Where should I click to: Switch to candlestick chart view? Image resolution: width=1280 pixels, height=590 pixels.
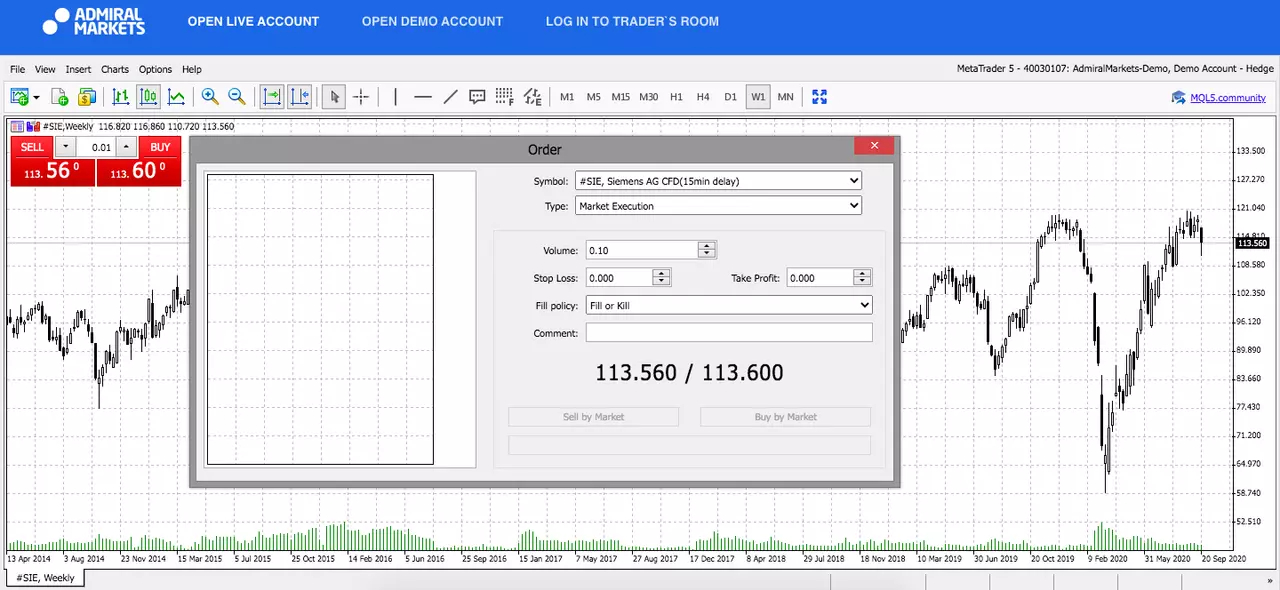pyautogui.click(x=148, y=97)
